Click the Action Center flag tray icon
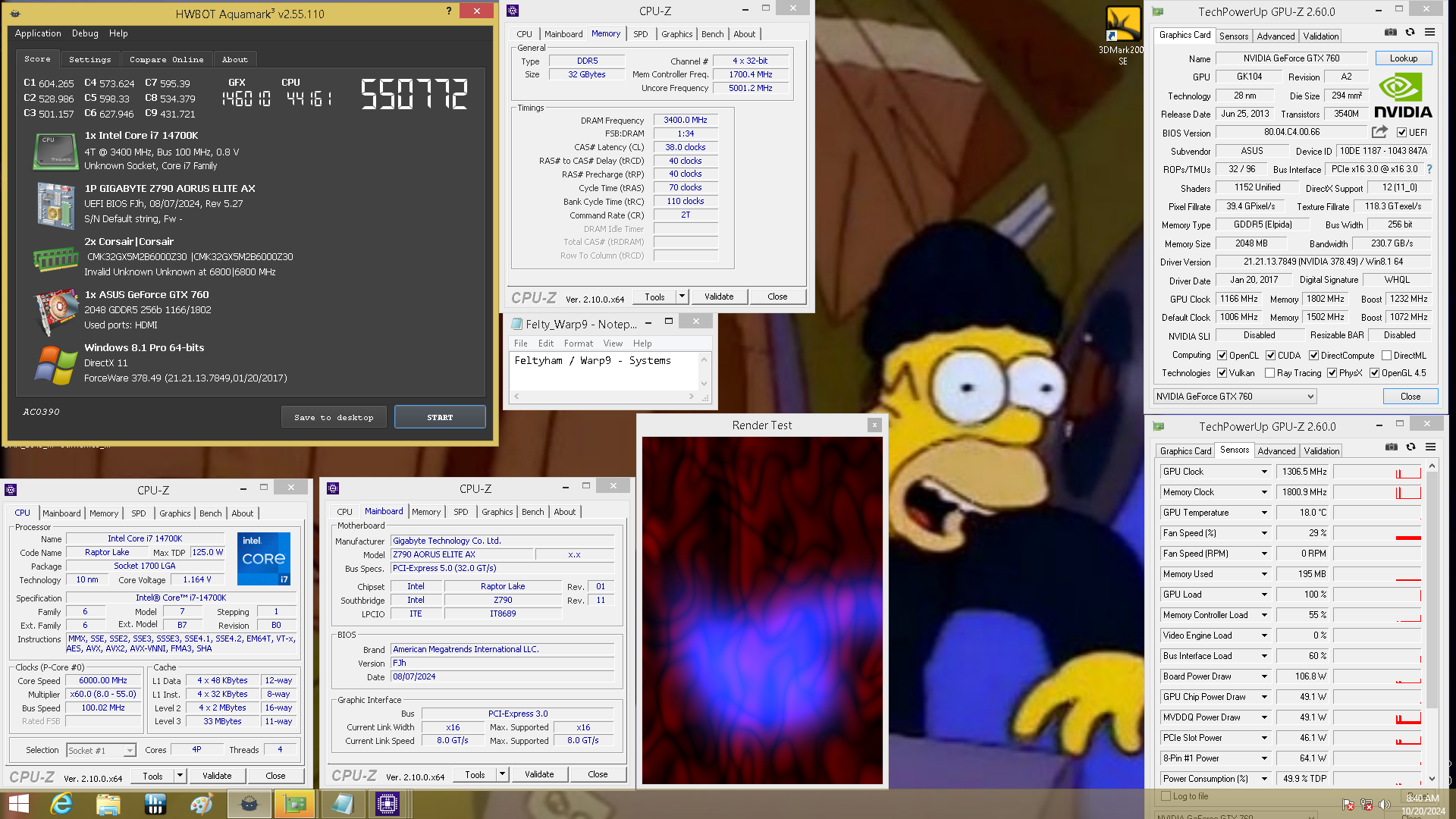1456x819 pixels. (1348, 805)
